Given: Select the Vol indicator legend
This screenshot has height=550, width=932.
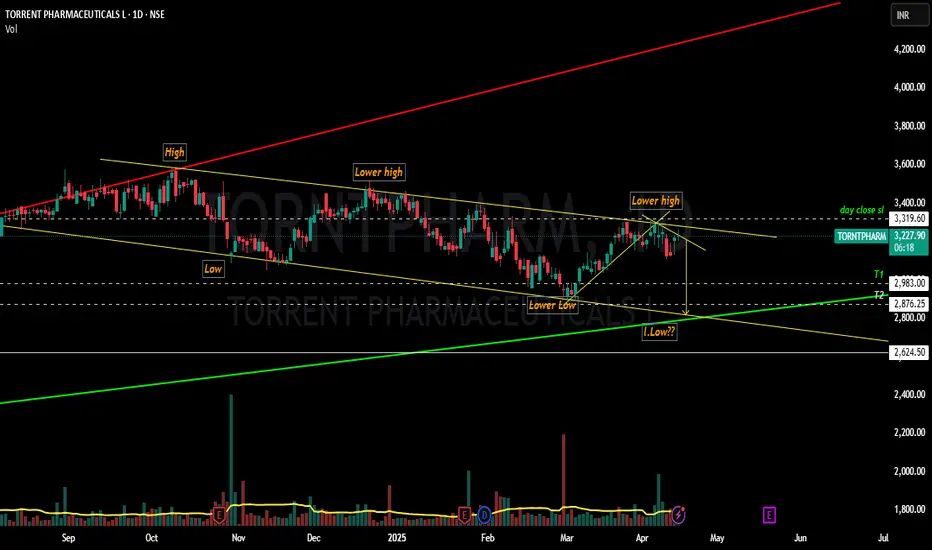Looking at the screenshot, I should [x=11, y=29].
